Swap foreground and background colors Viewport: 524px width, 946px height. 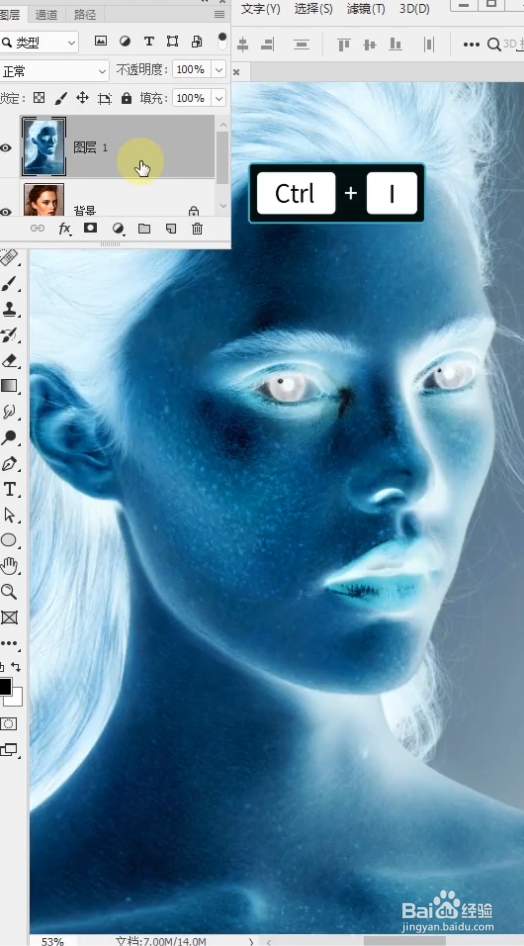pyautogui.click(x=16, y=666)
